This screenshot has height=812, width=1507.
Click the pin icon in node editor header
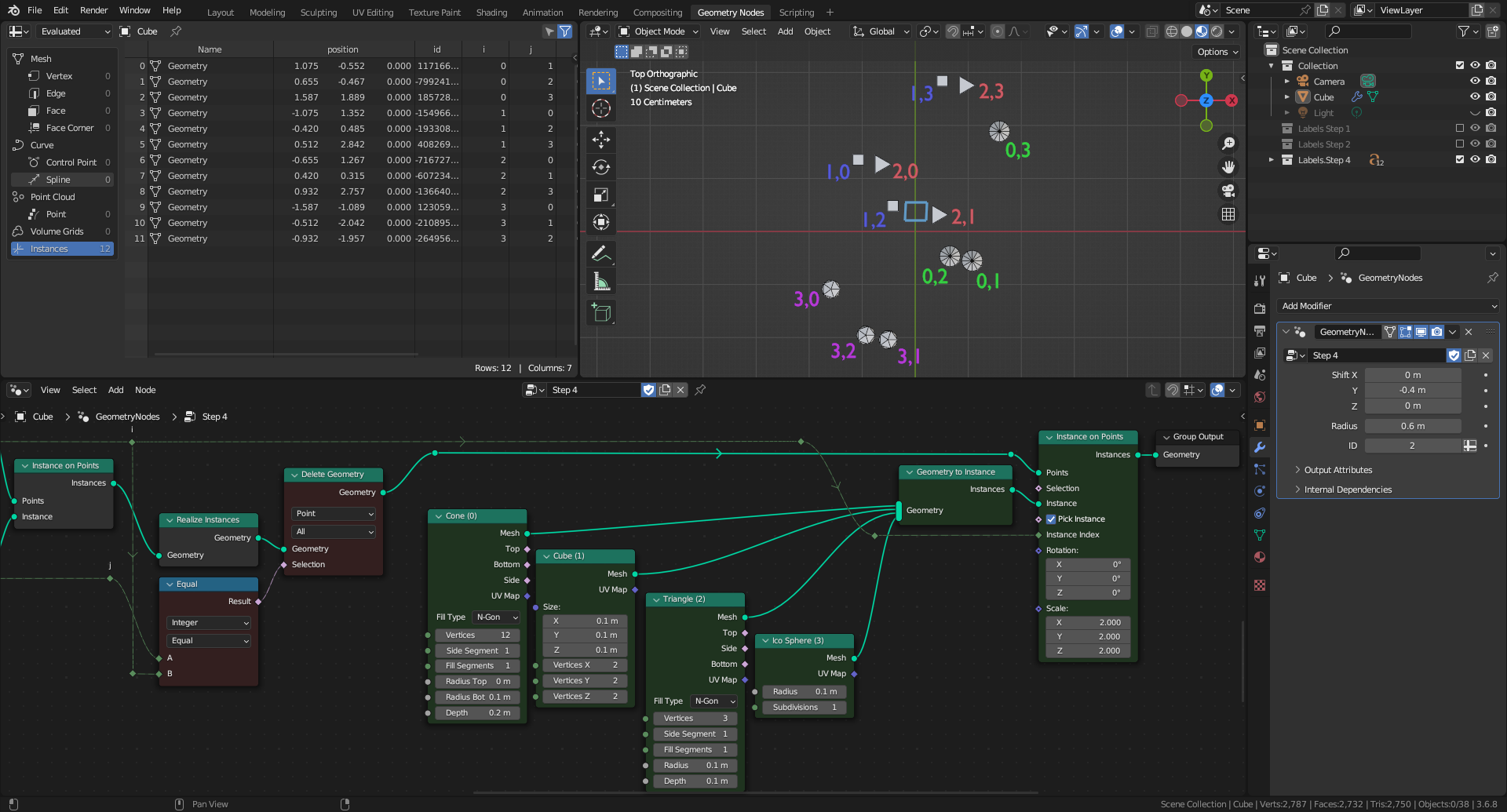pyautogui.click(x=700, y=390)
